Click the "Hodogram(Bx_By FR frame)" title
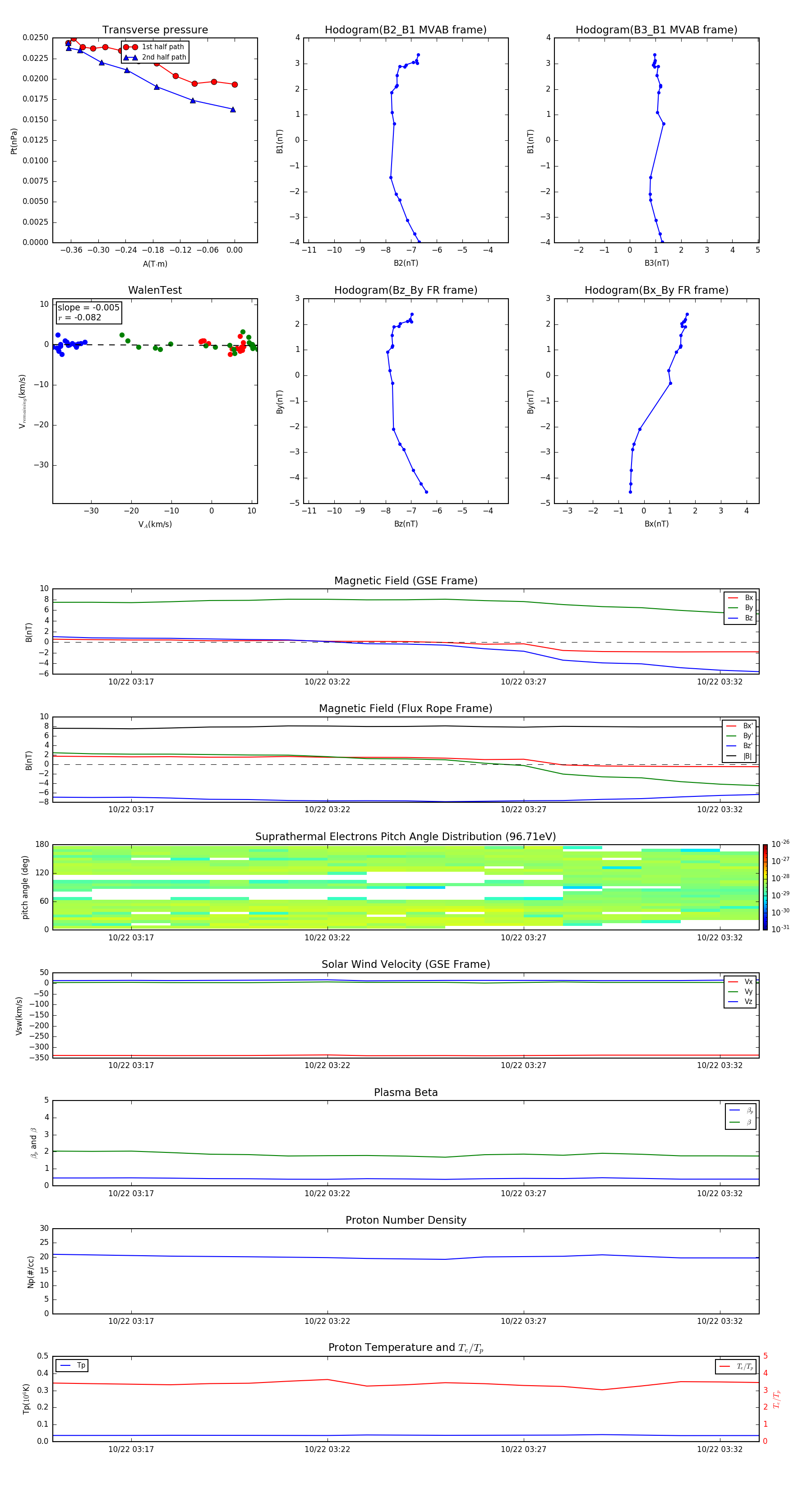Screen dimensions: 812x1489 pyautogui.click(x=656, y=290)
